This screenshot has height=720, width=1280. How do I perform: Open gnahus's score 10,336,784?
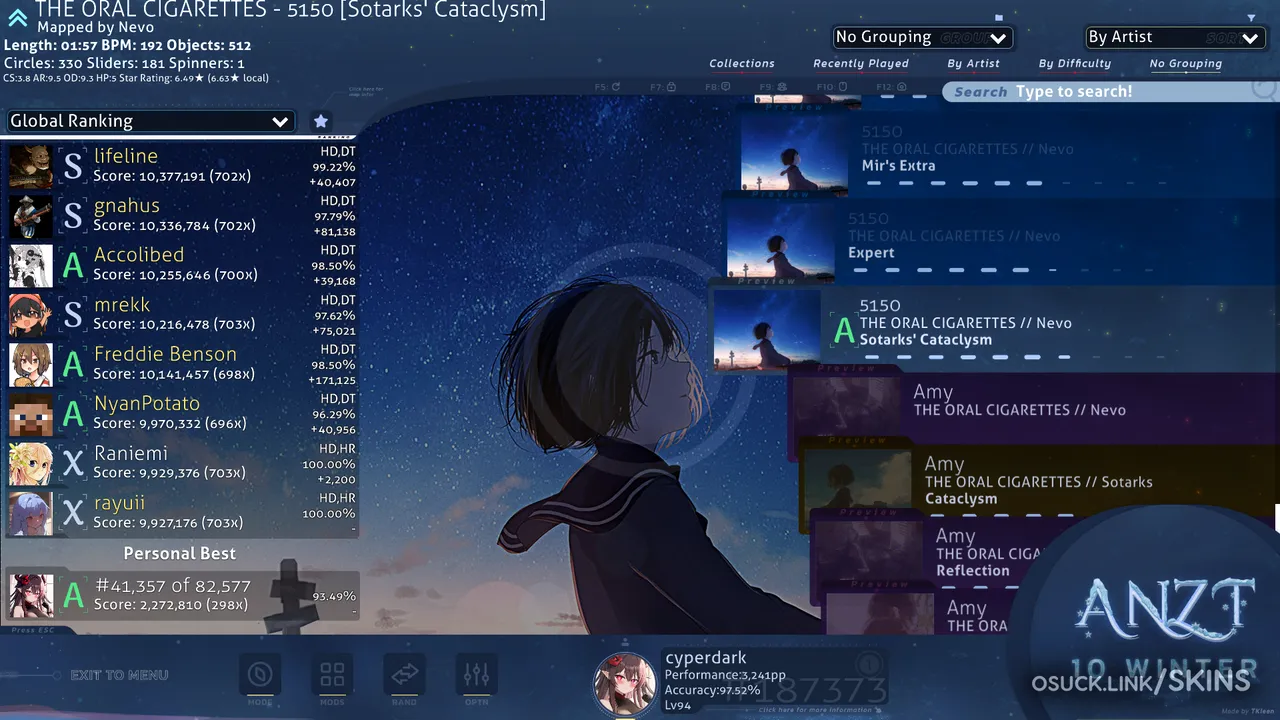181,216
